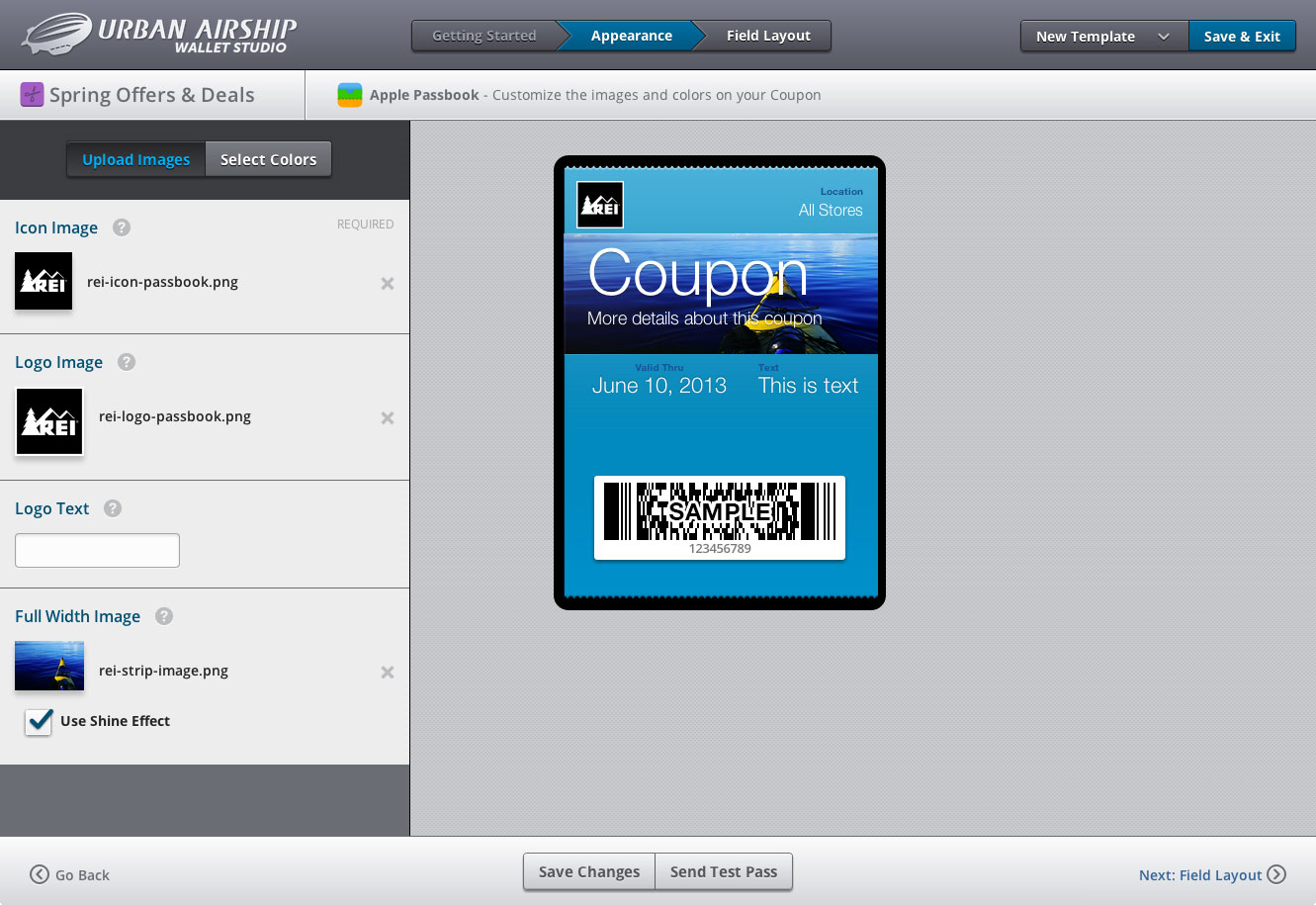Click the rei-strip-image.png filename
The image size is (1316, 905).
[x=163, y=671]
